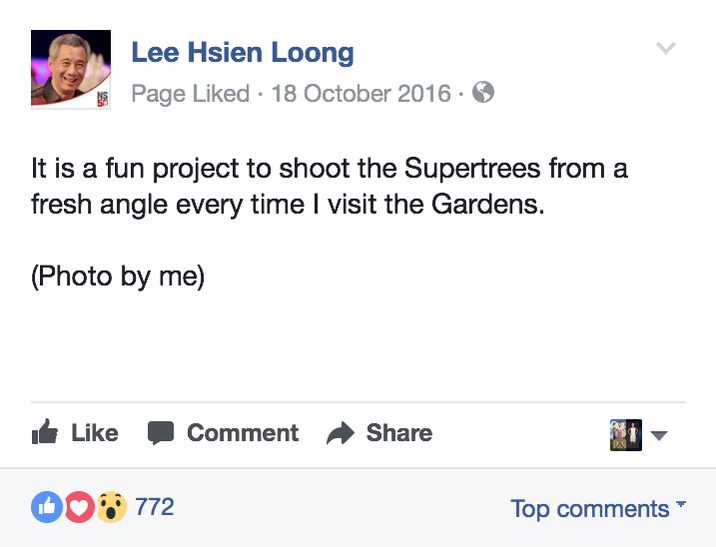The image size is (716, 547).
Task: Click the red heart Love reaction
Action: [79, 507]
